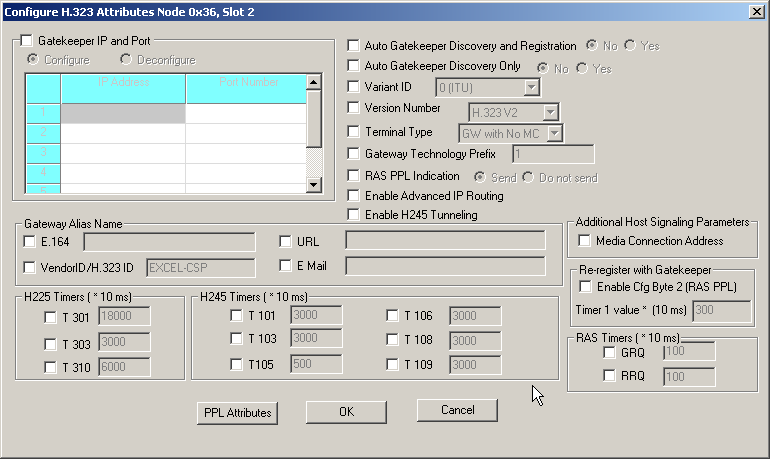Click the PPL Attributes button
The width and height of the screenshot is (770, 459).
tap(236, 412)
